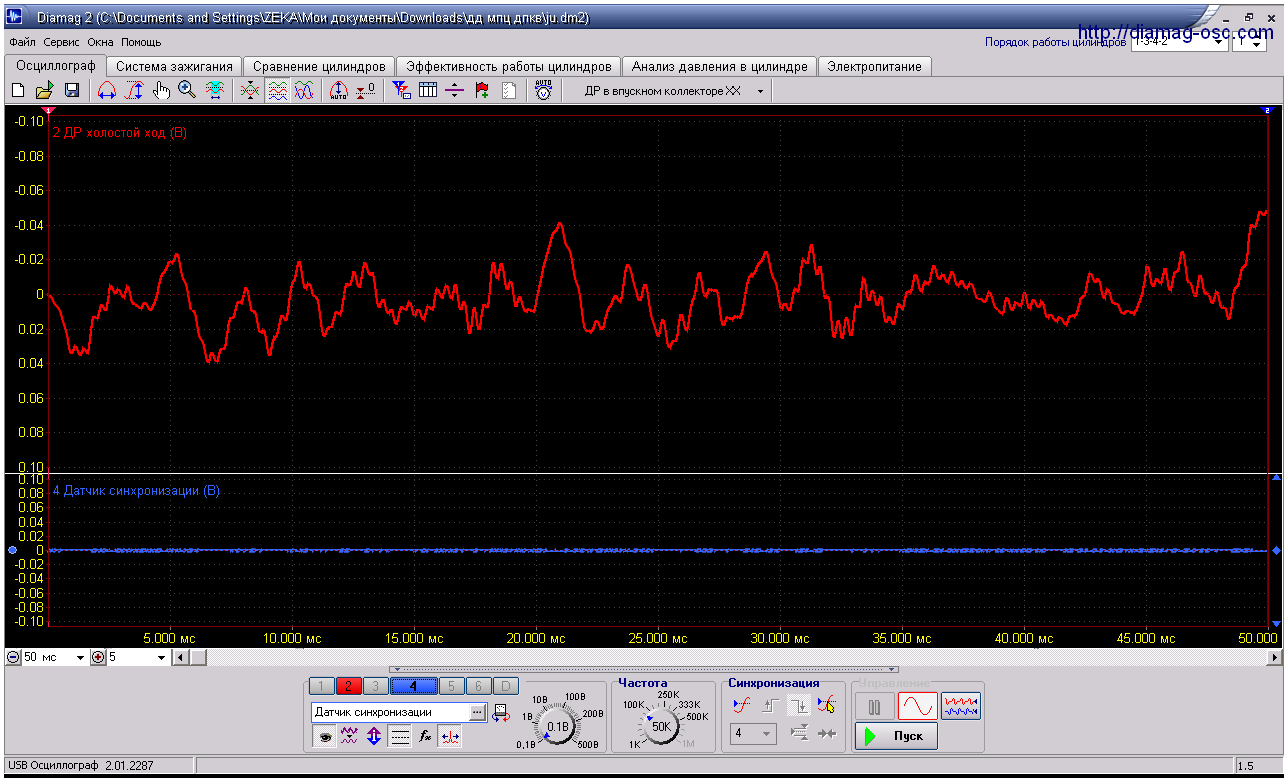Click the fit waveform to width icon

tap(214, 91)
